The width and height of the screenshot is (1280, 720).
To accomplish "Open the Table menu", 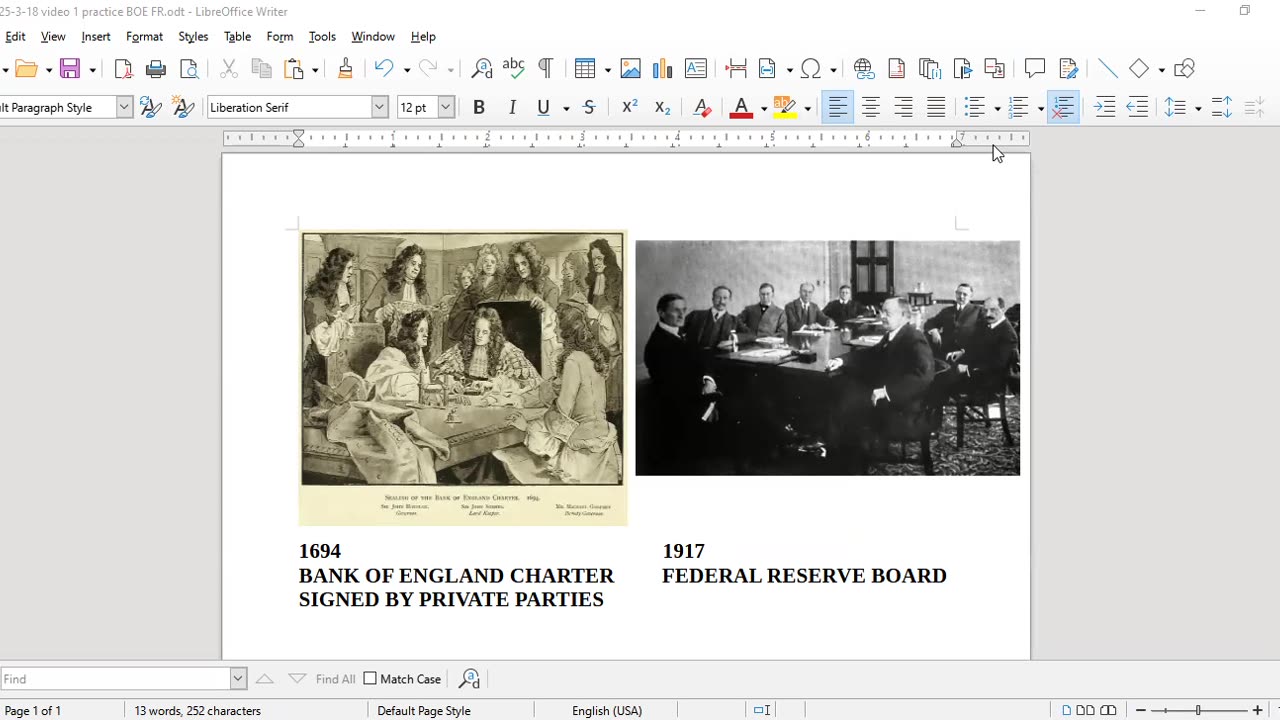I will pyautogui.click(x=237, y=36).
